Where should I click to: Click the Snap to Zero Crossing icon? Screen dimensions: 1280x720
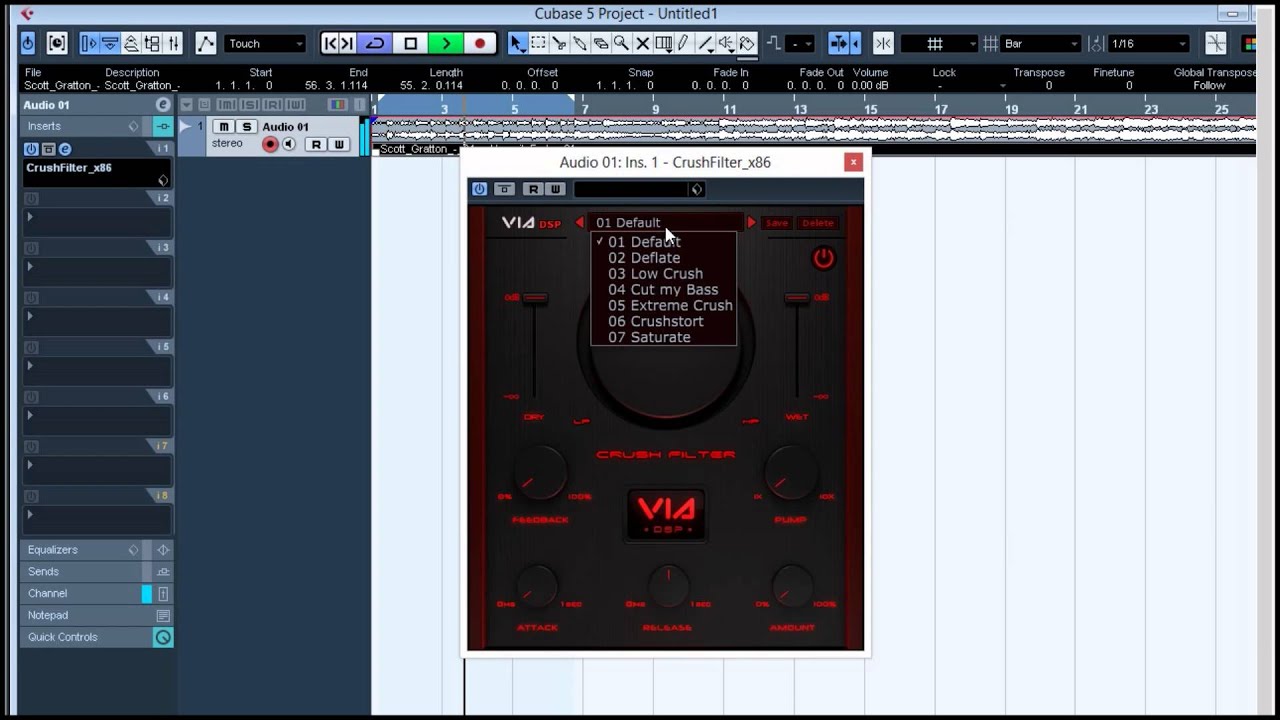pos(1215,44)
